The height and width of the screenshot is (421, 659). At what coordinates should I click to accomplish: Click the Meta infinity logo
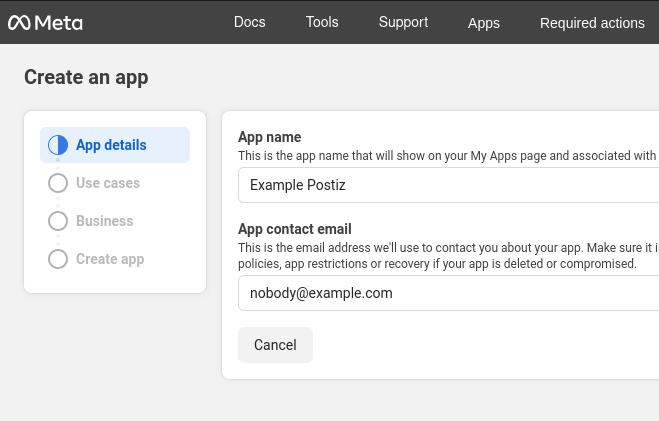[x=19, y=22]
